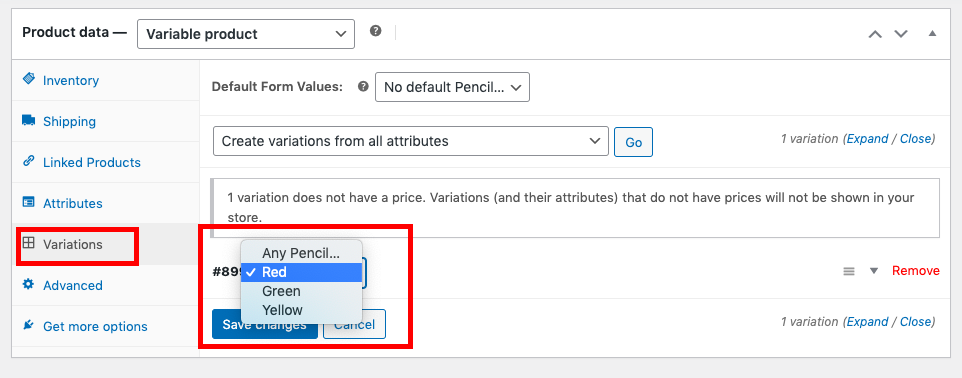Viewport: 962px width, 378px height.
Task: Click the Variations grid icon
Action: 29,243
